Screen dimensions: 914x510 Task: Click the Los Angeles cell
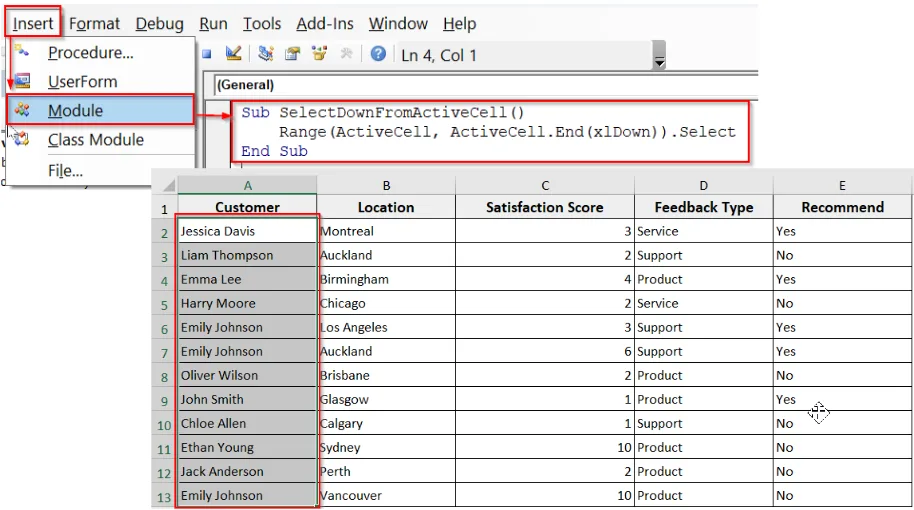(386, 327)
